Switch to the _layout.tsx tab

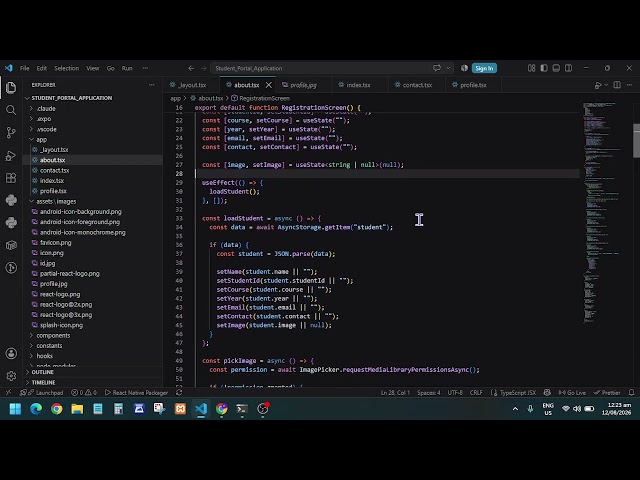pyautogui.click(x=192, y=85)
